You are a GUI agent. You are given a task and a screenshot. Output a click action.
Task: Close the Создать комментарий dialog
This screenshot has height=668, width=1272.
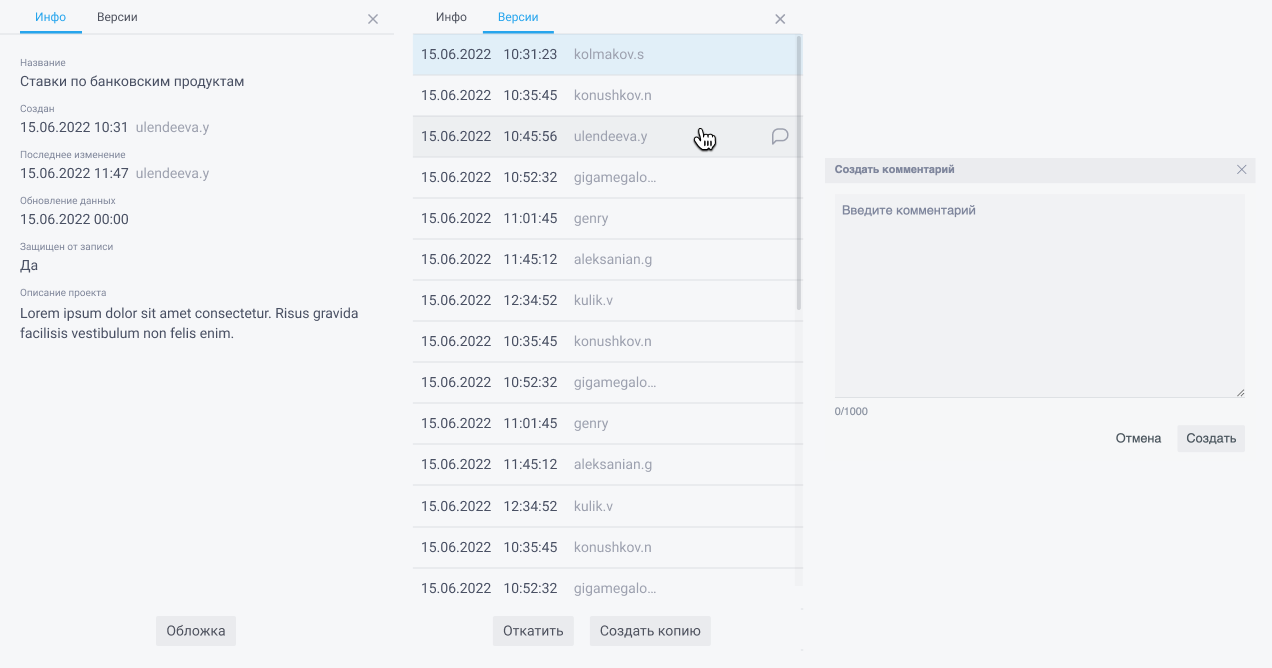[1241, 170]
